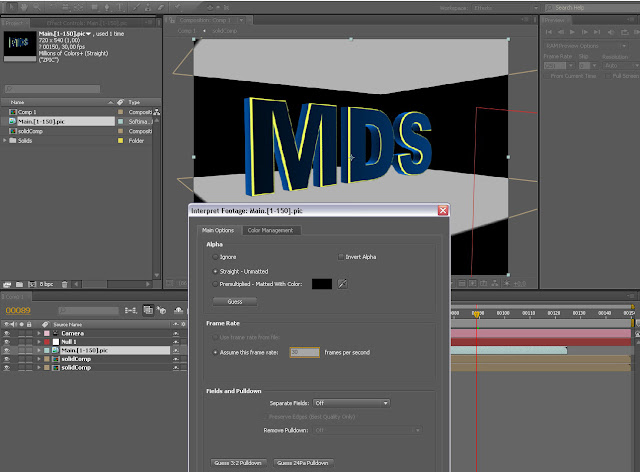This screenshot has width=640, height=472.
Task: Select the Preview panel tab
Action: [x=554, y=20]
